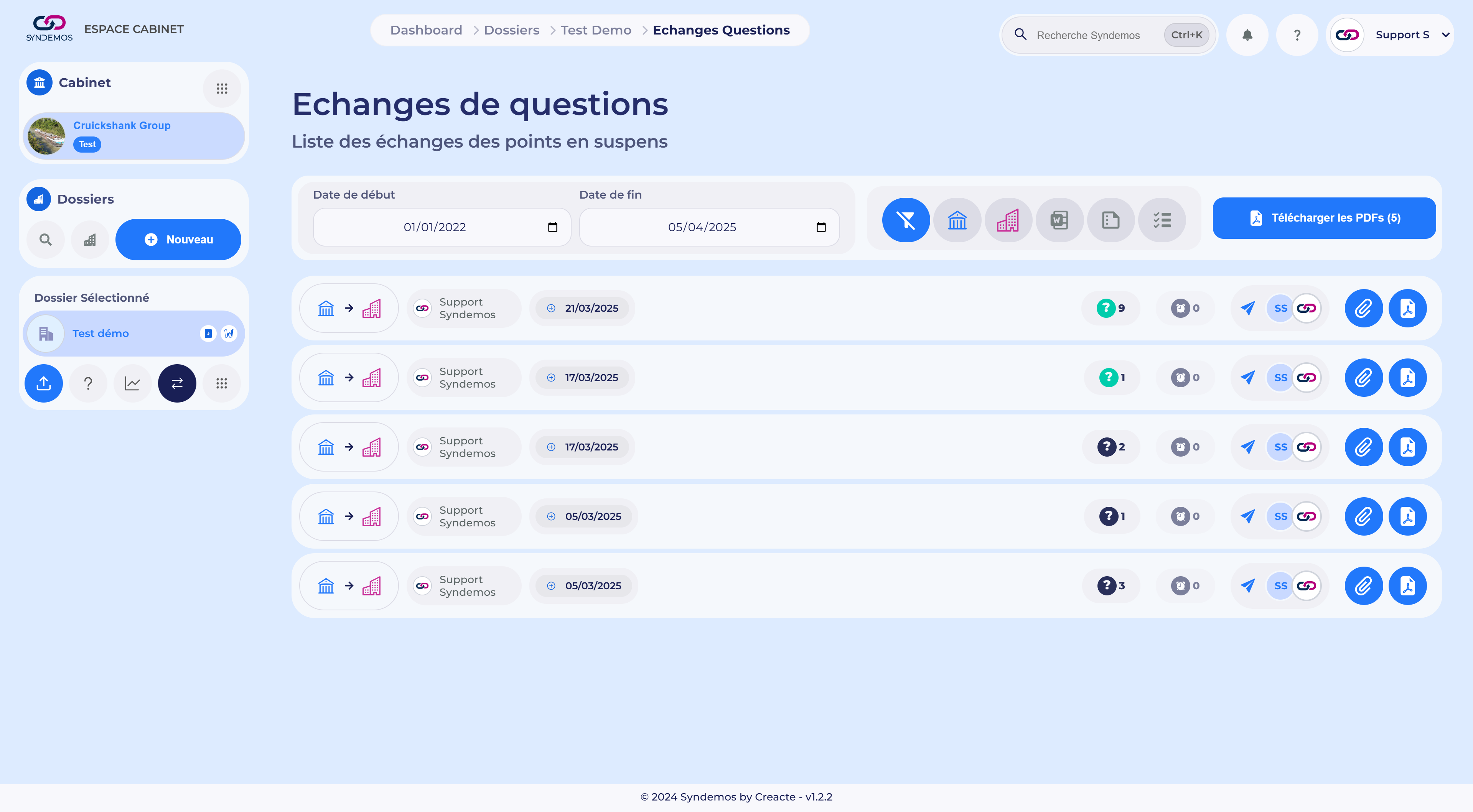The width and height of the screenshot is (1473, 812).
Task: Open the statistics chart icon
Action: point(132,383)
